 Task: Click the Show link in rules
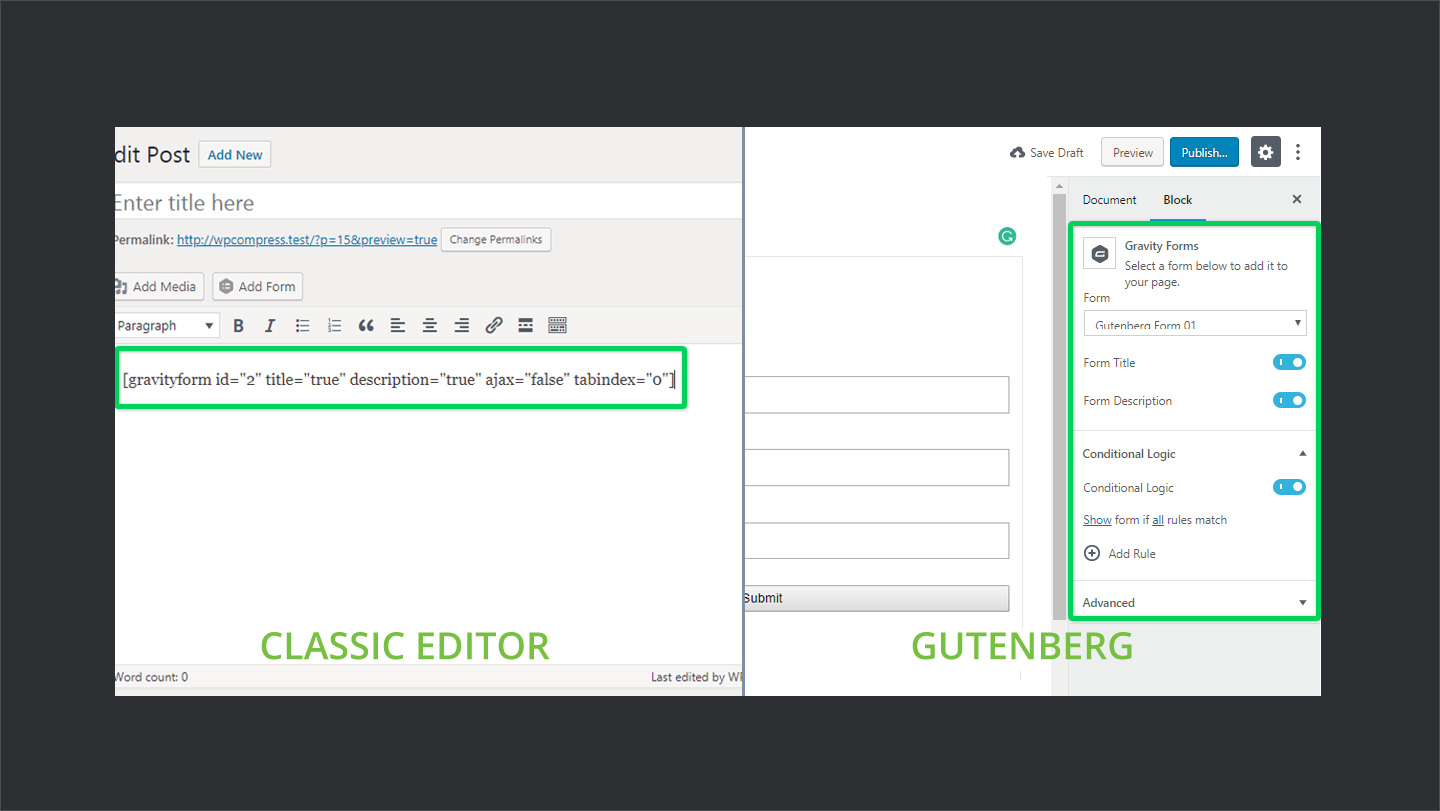point(1097,520)
